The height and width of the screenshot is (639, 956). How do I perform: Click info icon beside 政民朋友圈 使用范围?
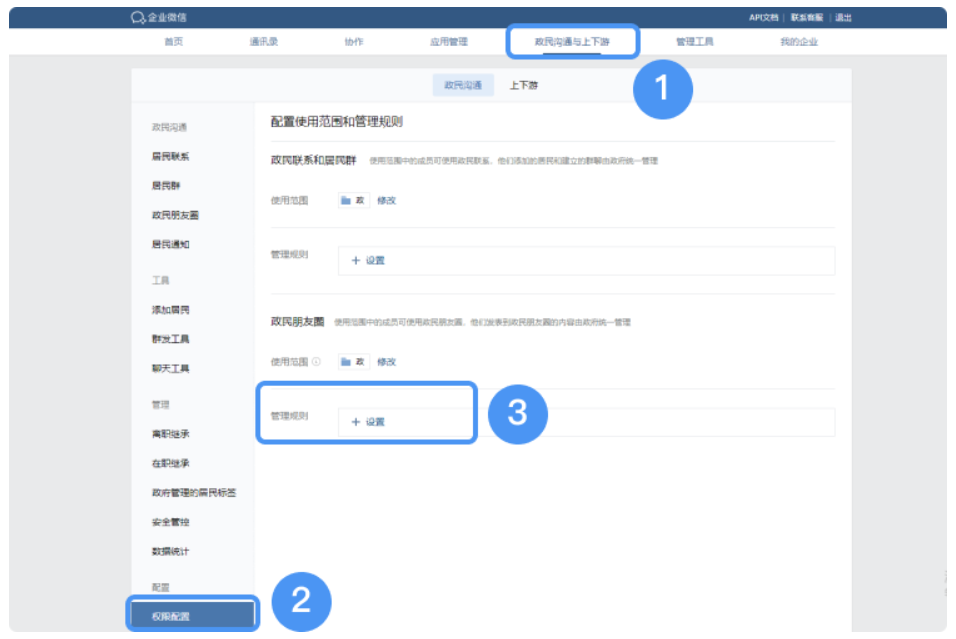316,362
